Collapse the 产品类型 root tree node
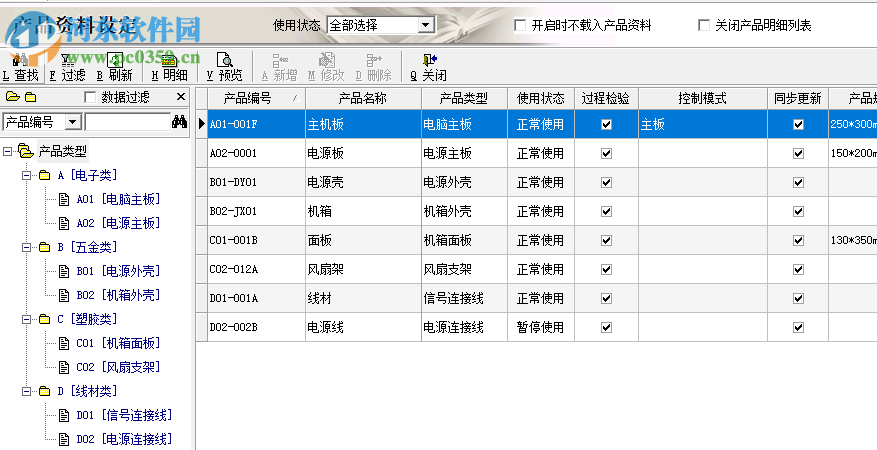The image size is (877, 450). pos(7,151)
